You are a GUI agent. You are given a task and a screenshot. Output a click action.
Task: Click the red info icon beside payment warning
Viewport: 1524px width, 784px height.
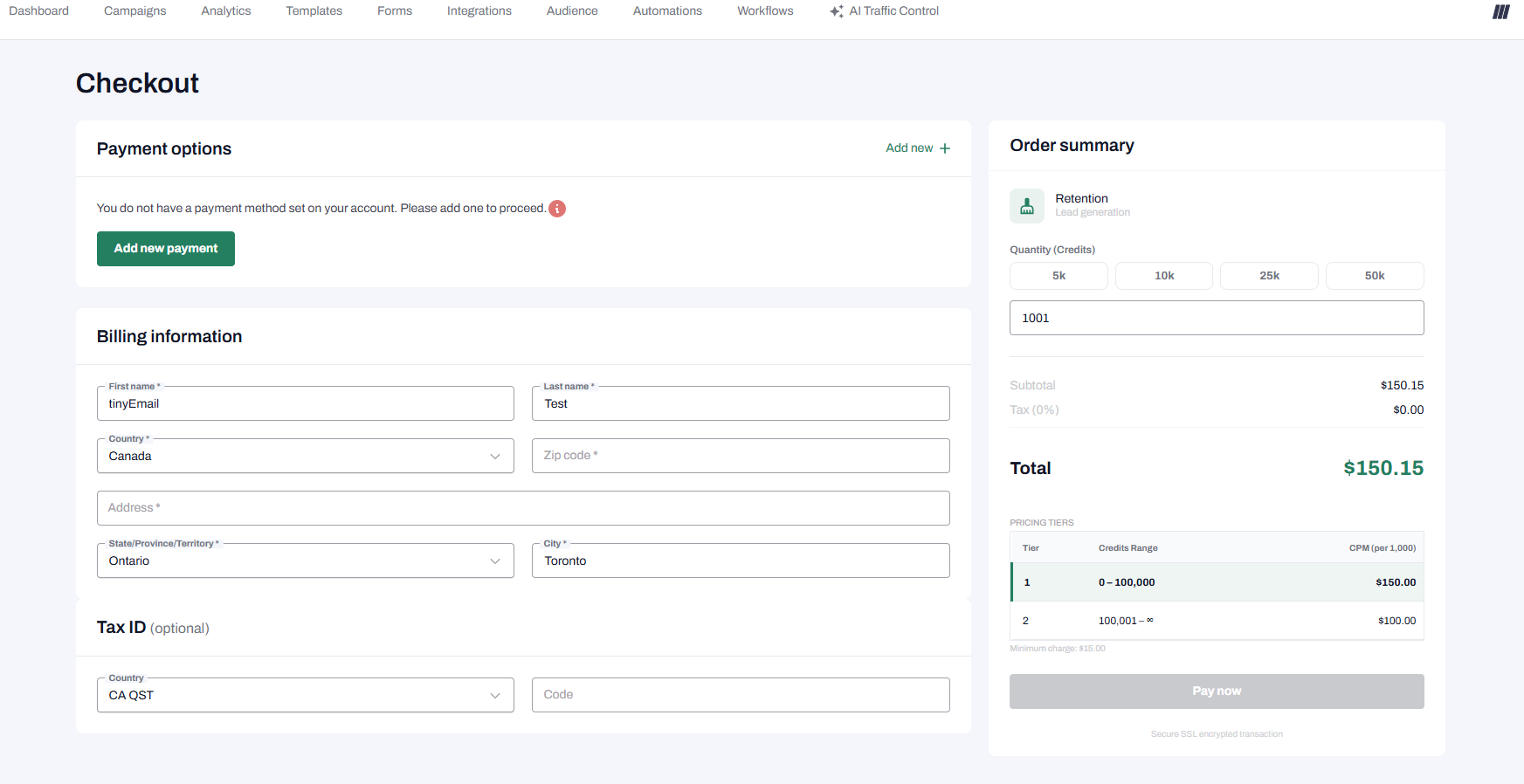pos(557,209)
